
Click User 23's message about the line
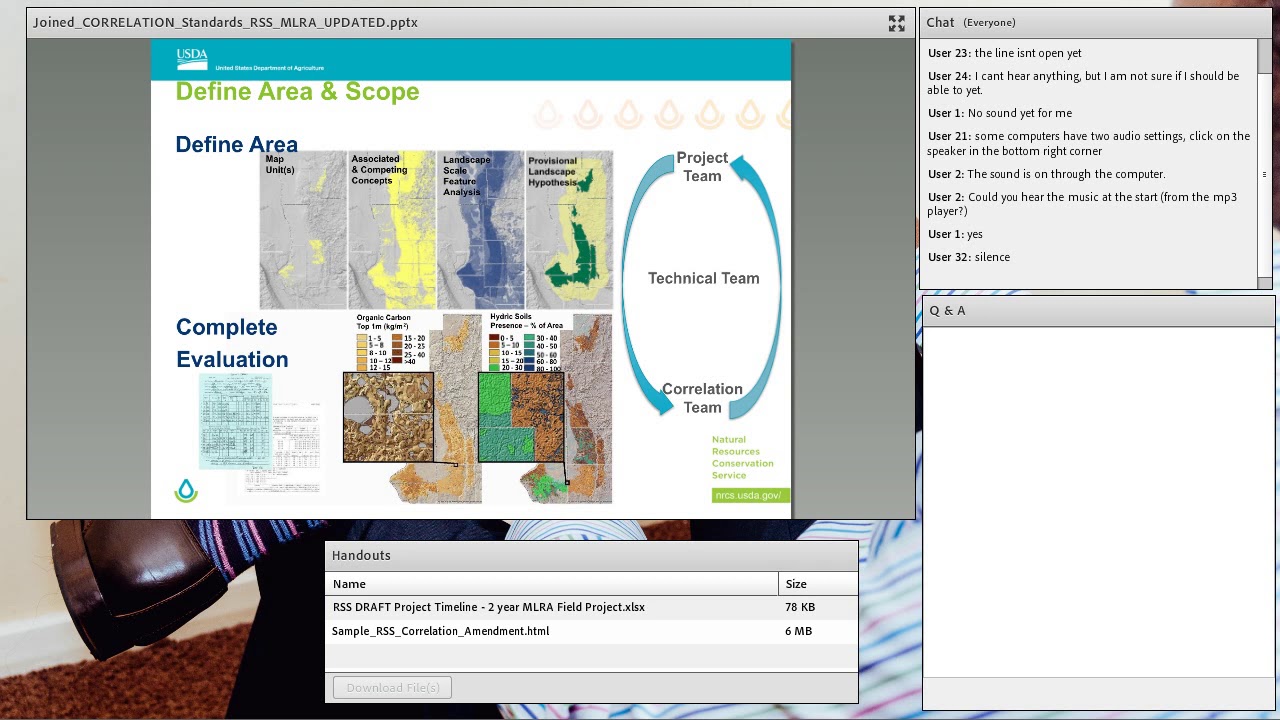(x=1004, y=53)
